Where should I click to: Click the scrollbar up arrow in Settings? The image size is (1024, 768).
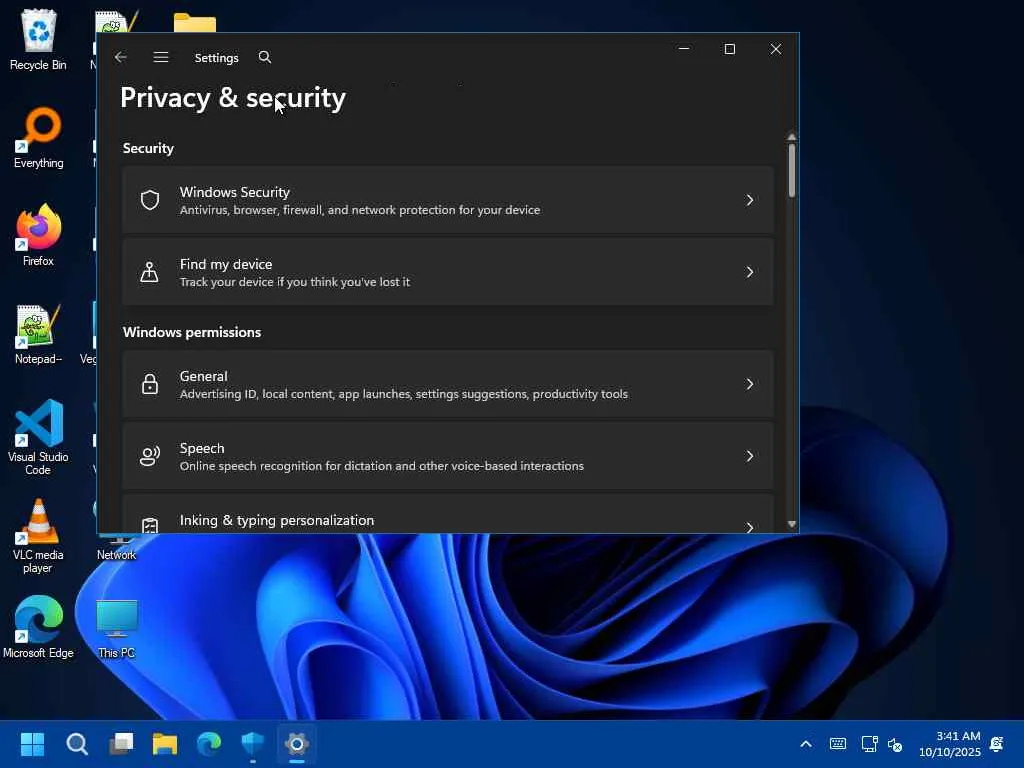(x=792, y=137)
